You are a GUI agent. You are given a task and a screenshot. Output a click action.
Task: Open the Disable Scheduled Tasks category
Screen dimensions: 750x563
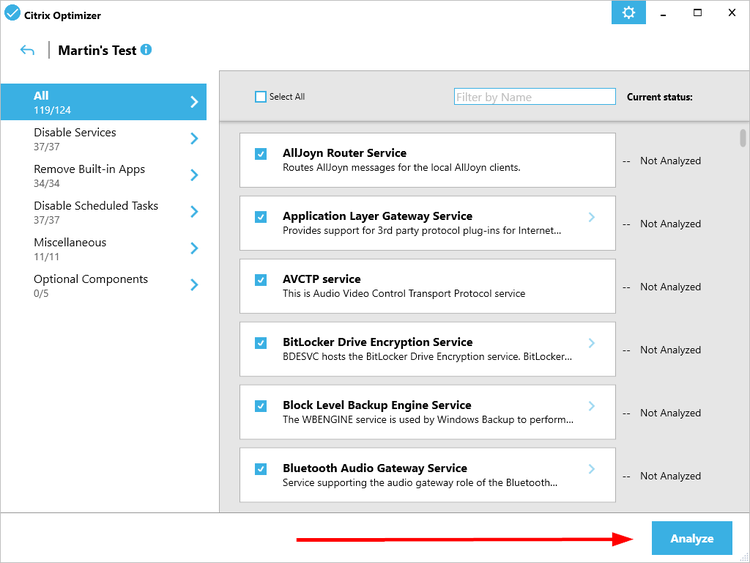pos(103,212)
